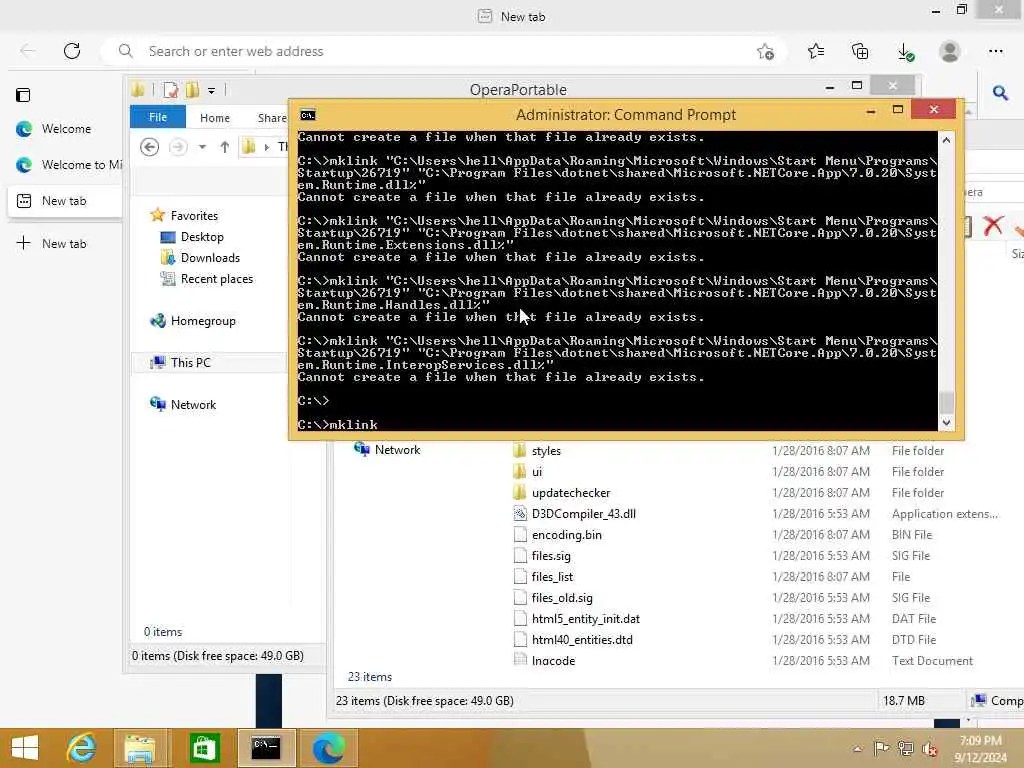
Task: Click the add to favorites star icon
Action: 765,52
